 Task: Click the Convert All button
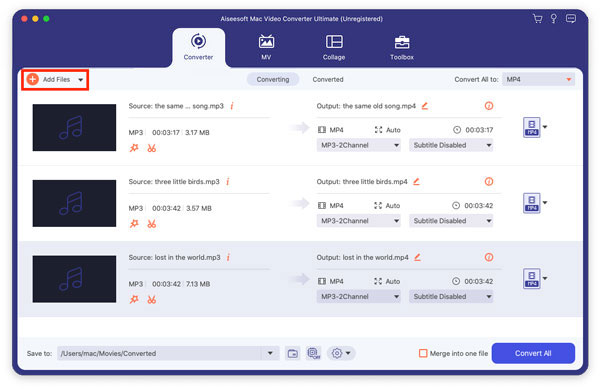[x=533, y=353]
